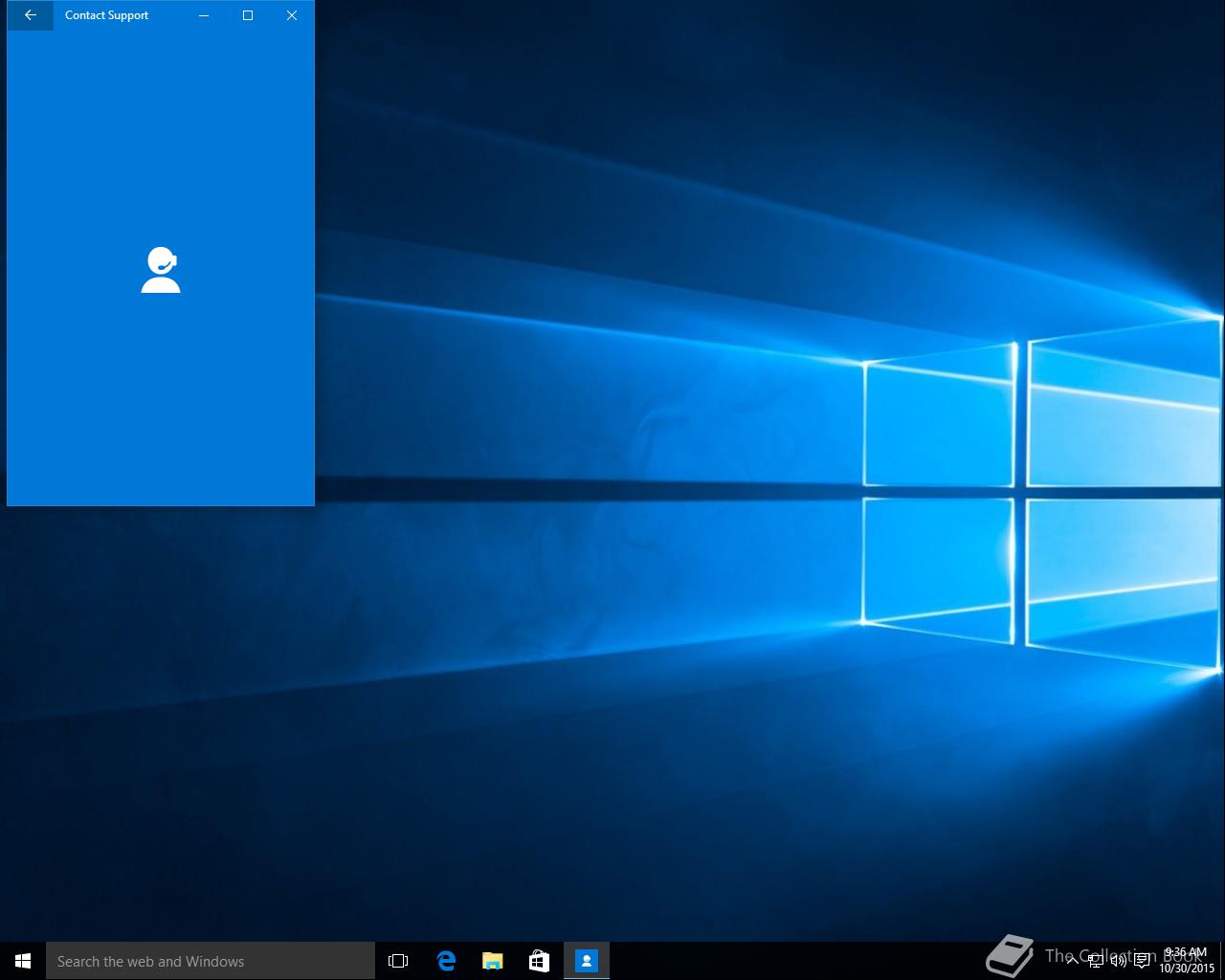The width and height of the screenshot is (1225, 980).
Task: Open the Windows Start menu
Action: (23, 961)
